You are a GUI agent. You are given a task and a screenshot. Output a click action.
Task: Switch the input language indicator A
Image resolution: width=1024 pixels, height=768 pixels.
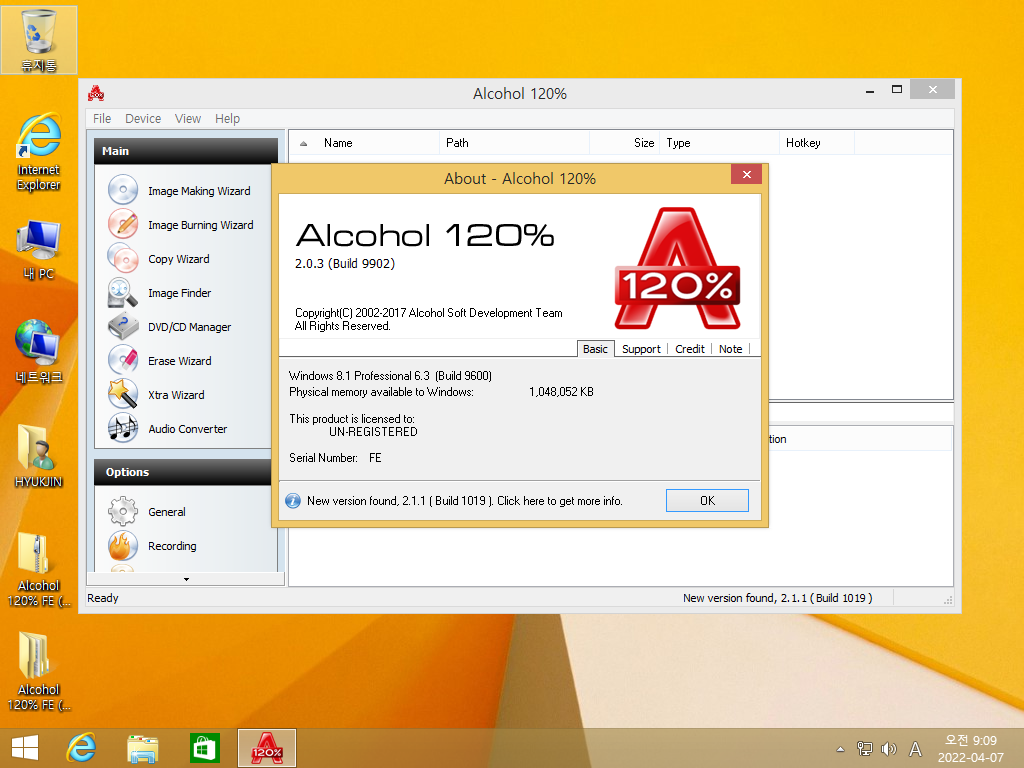pyautogui.click(x=916, y=748)
